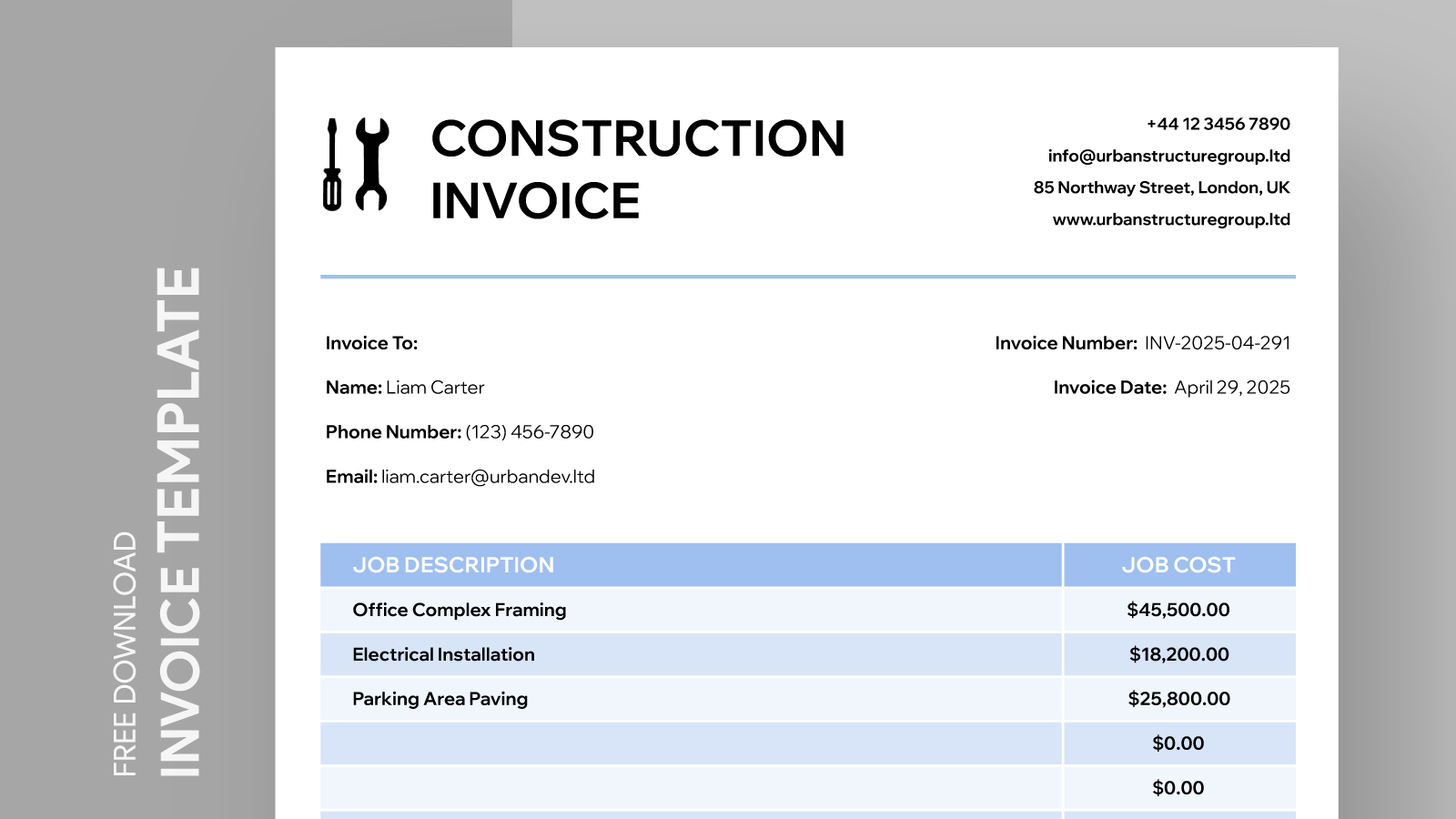Click the JOB COST column header
The image size is (1456, 819).
pos(1178,565)
